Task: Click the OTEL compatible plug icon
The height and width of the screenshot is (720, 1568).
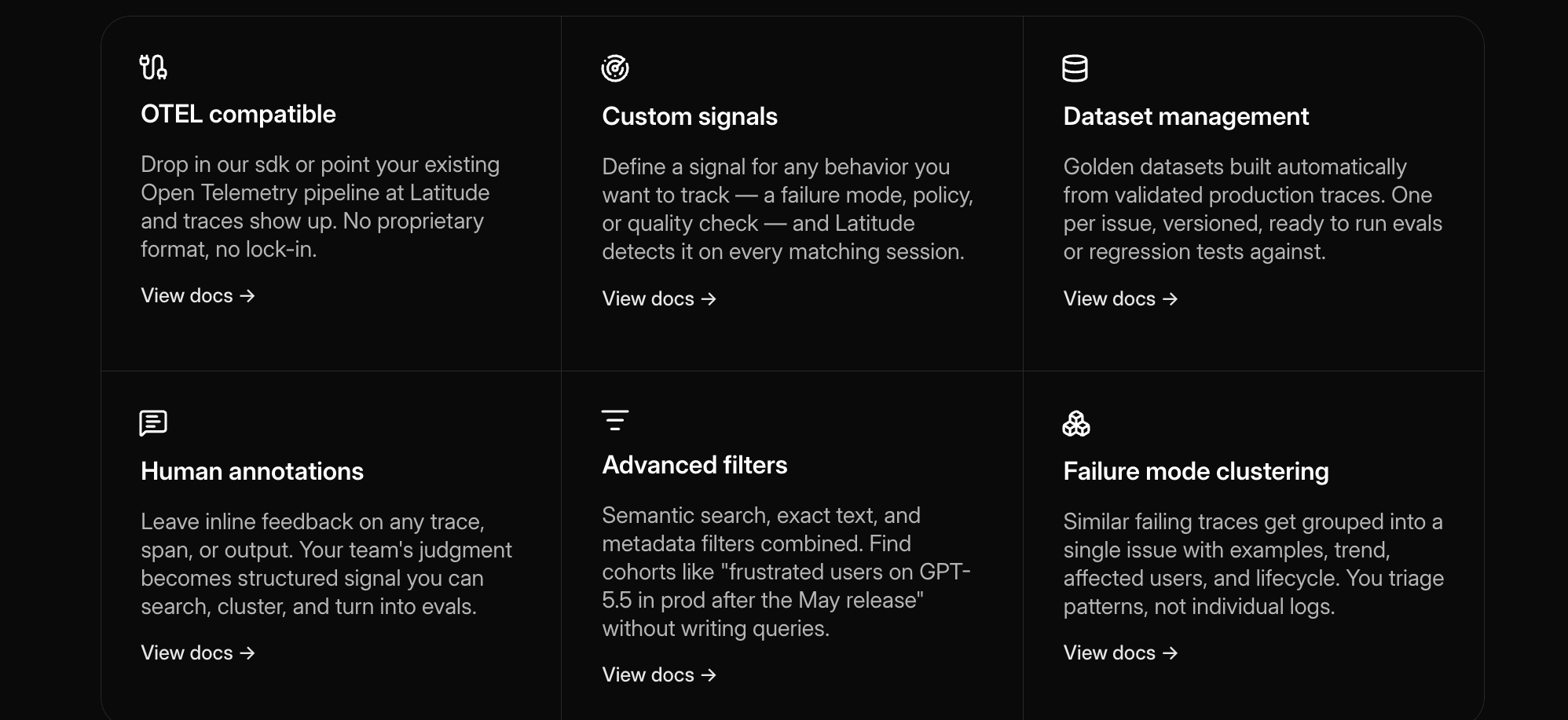Action: pos(153,67)
